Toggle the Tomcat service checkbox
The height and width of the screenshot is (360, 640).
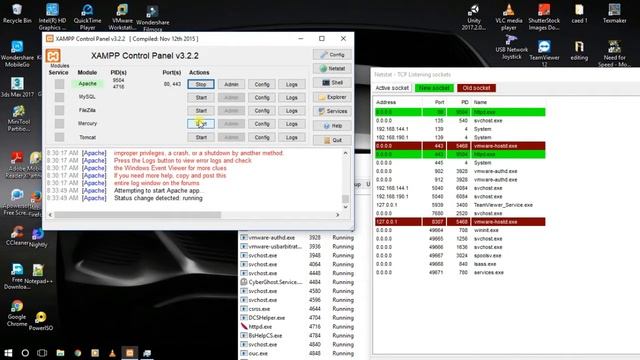click(60, 137)
